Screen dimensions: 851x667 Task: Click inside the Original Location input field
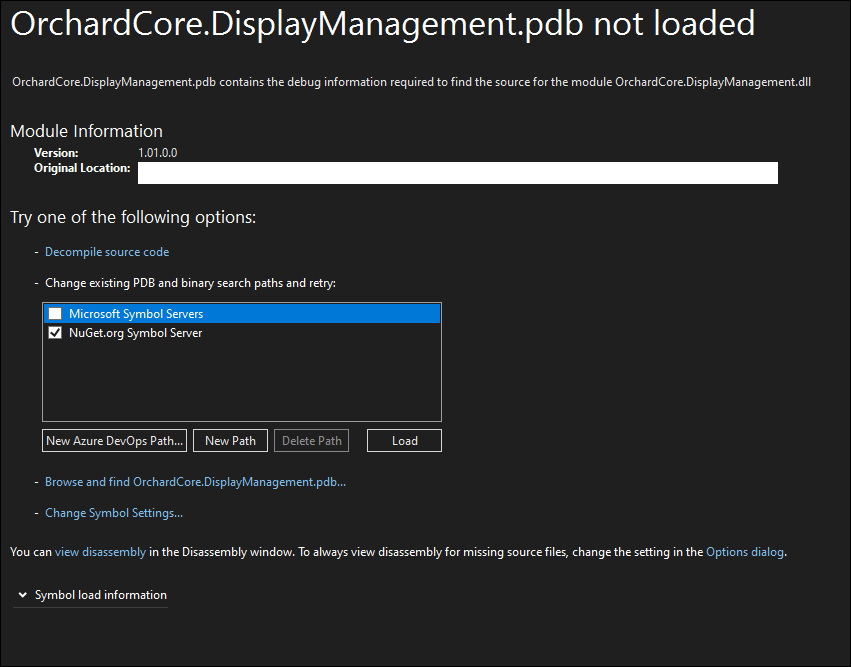coord(457,172)
